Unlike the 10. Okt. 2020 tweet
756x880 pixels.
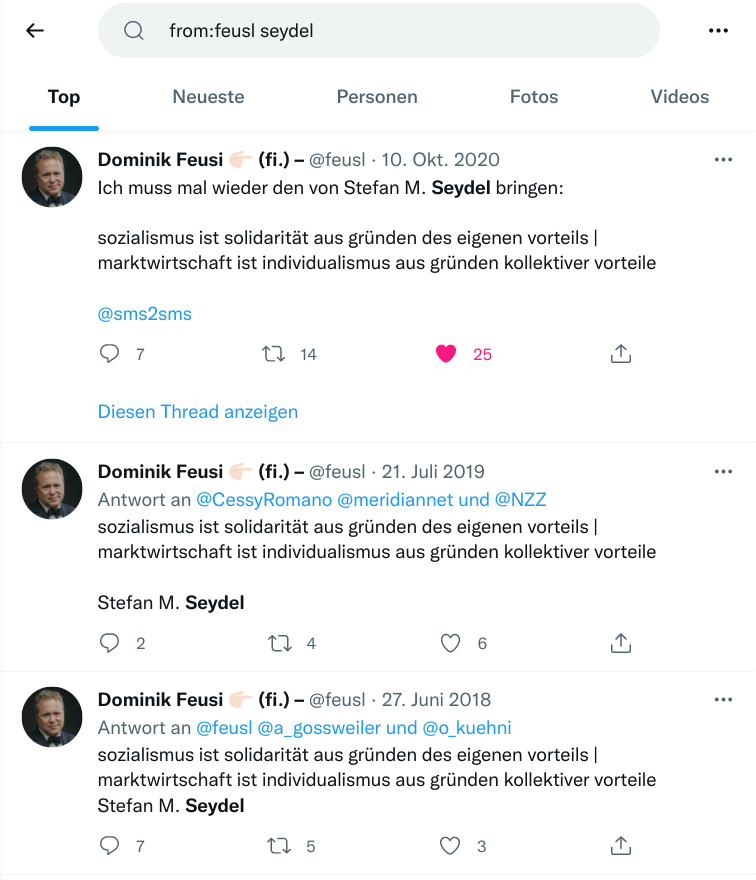446,354
